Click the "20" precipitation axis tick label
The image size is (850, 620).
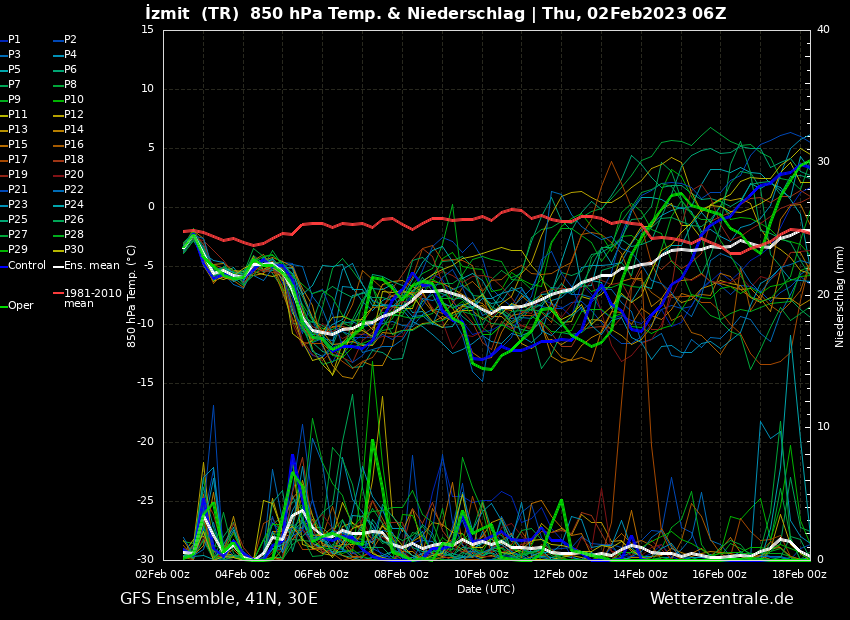point(823,294)
